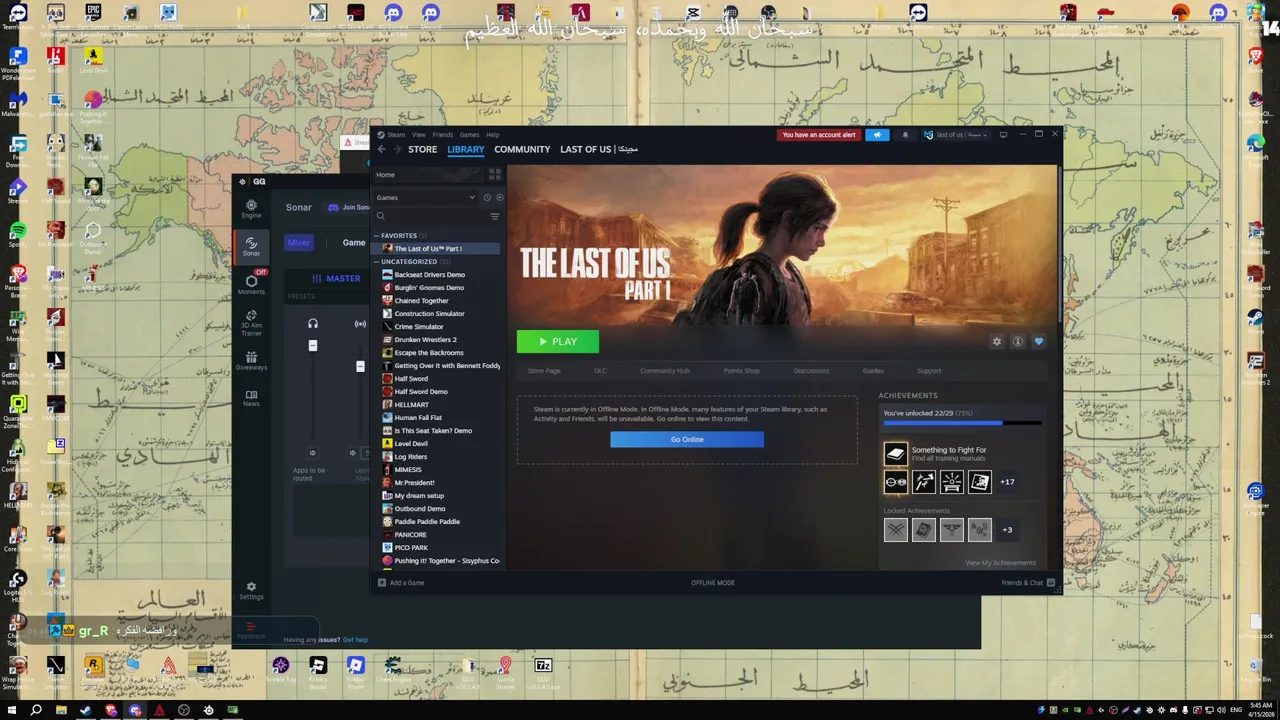
Task: Collapse the FAVORITES section
Action: 377,236
